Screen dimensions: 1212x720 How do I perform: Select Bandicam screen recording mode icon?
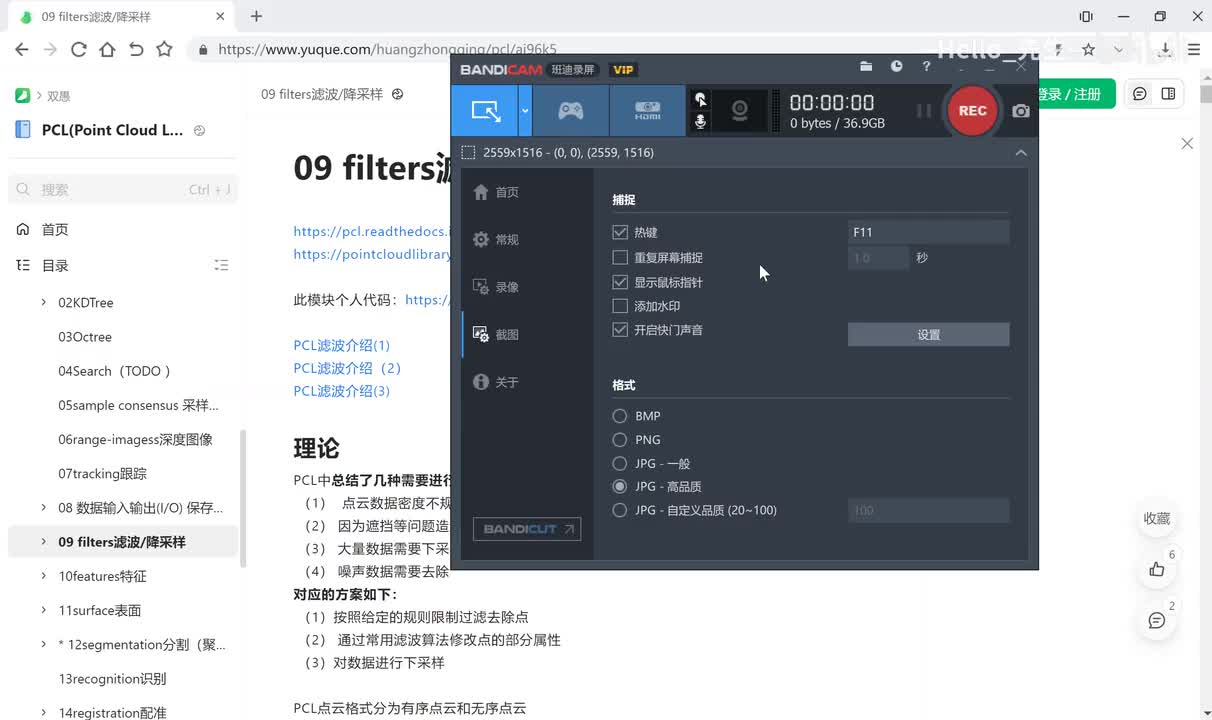[x=485, y=111]
